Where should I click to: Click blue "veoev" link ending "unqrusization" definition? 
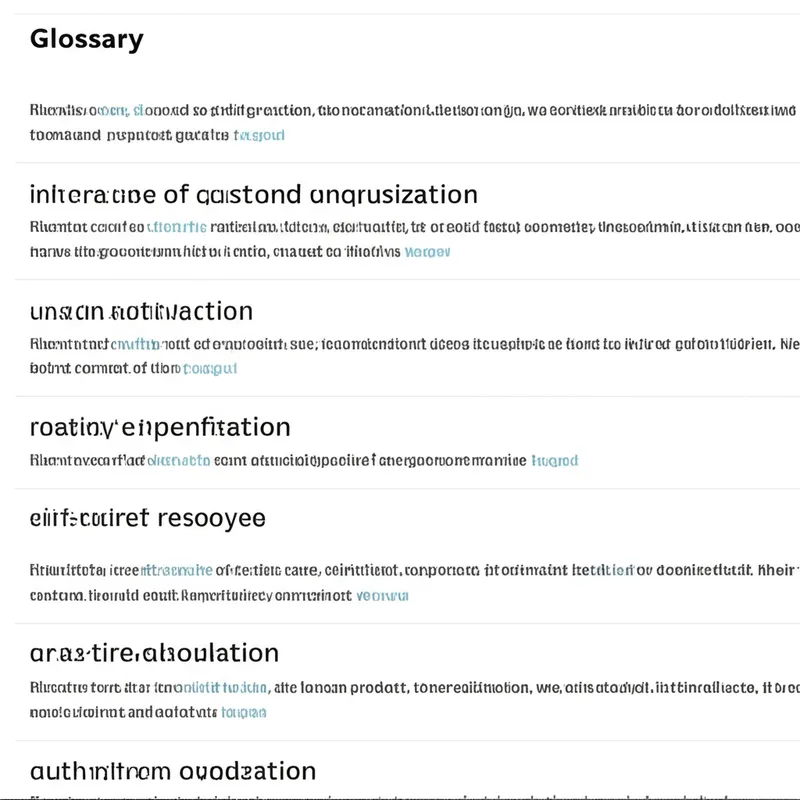(x=427, y=252)
